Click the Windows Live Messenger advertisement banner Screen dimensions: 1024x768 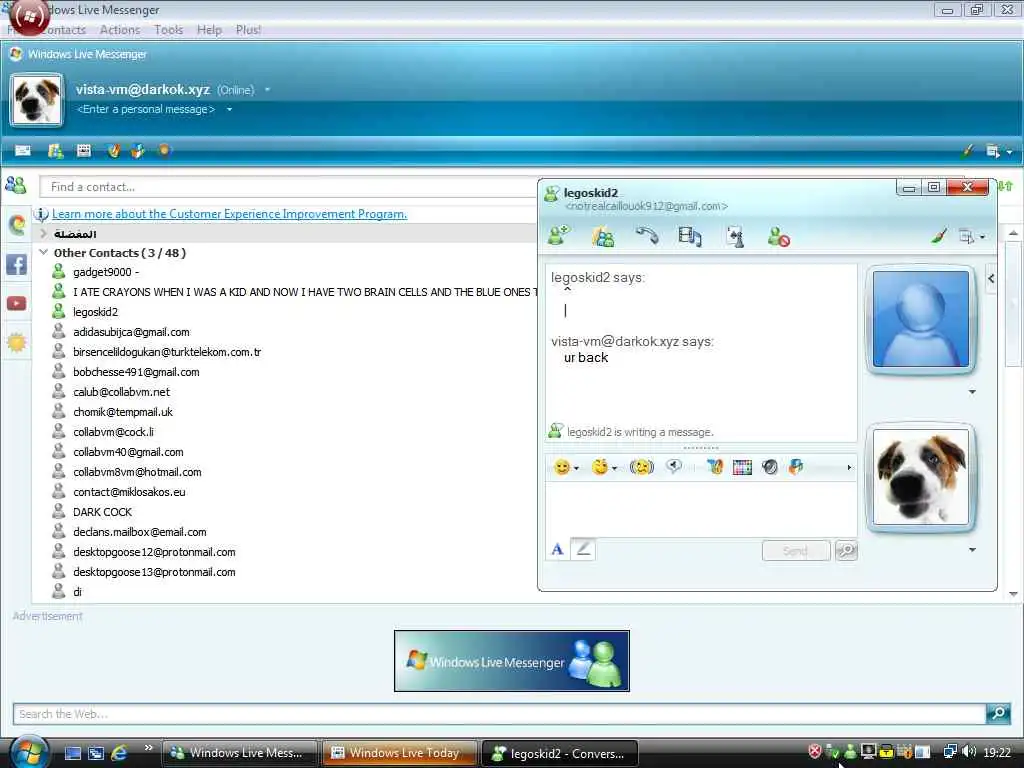(511, 661)
